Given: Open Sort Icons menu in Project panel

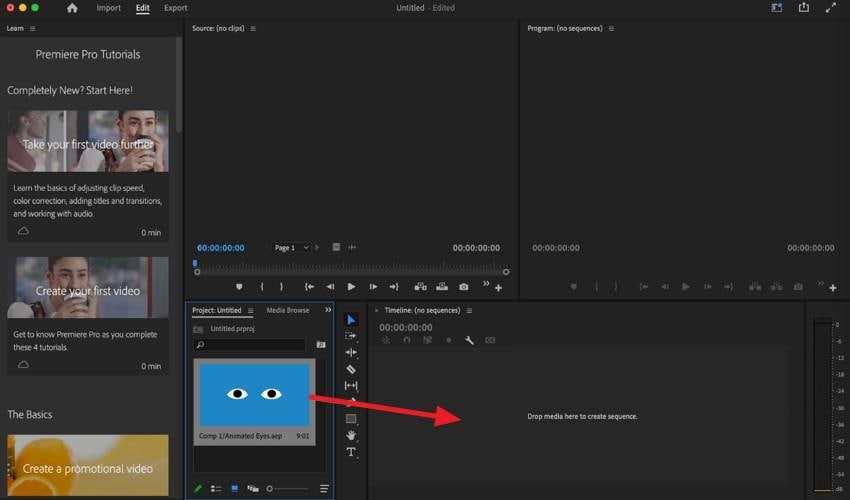Looking at the screenshot, I should tap(324, 489).
